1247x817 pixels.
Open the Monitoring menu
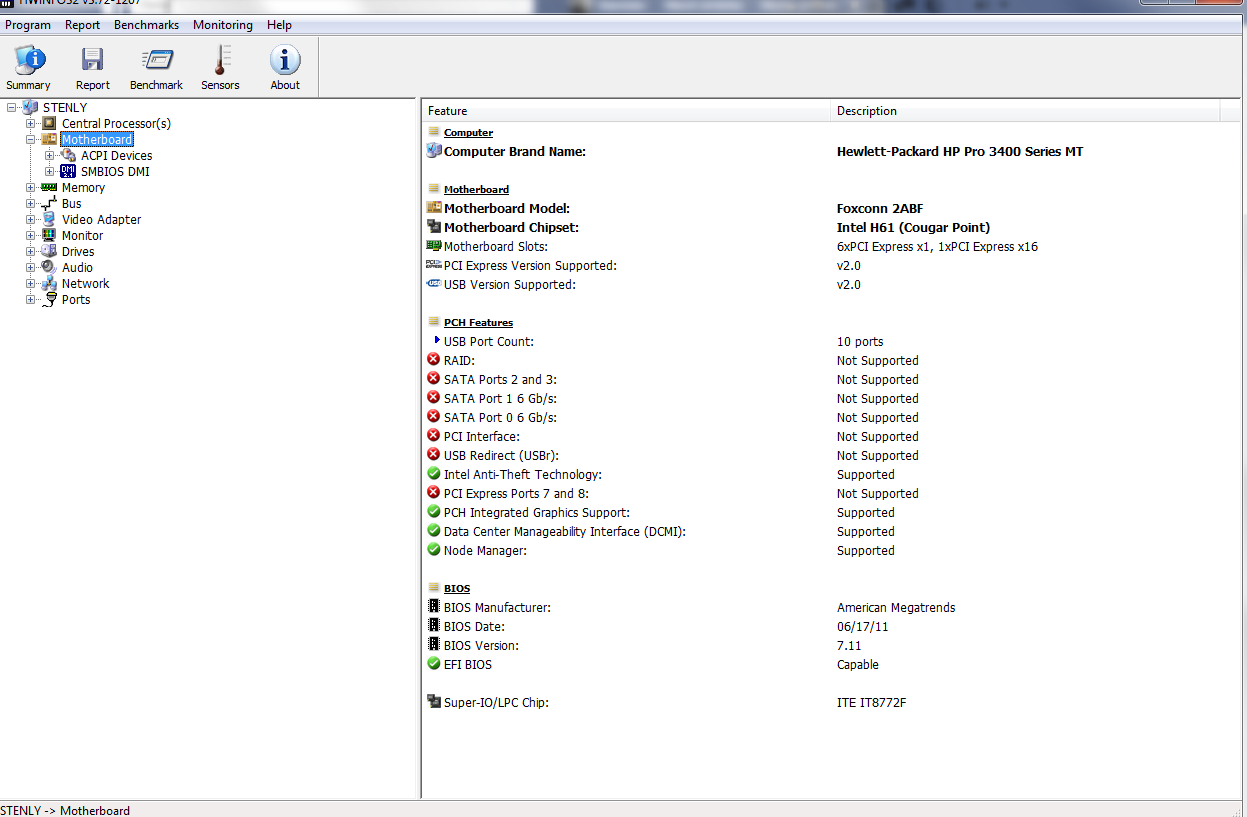tap(223, 25)
